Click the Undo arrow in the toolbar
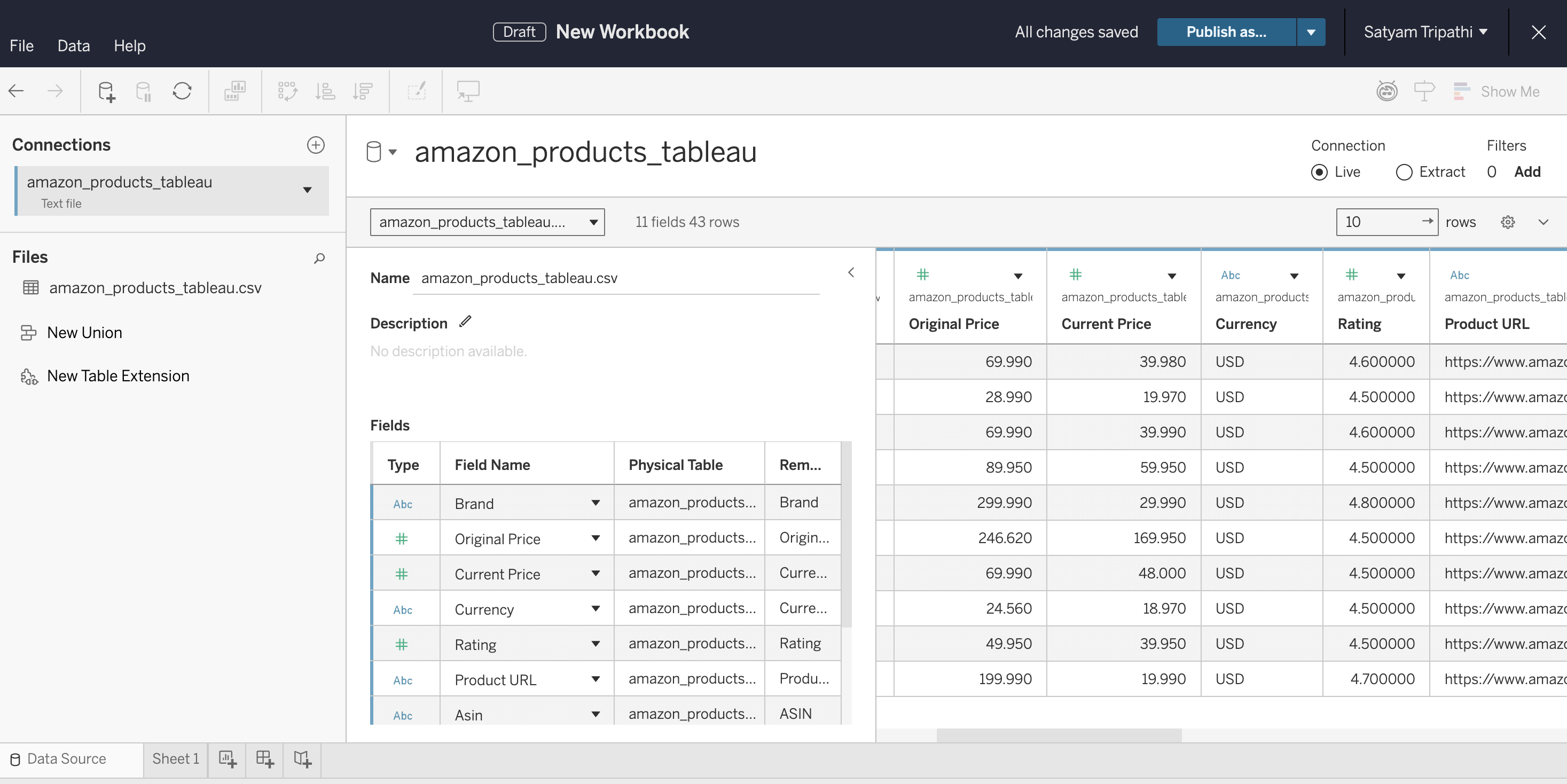The image size is (1567, 784). (15, 91)
